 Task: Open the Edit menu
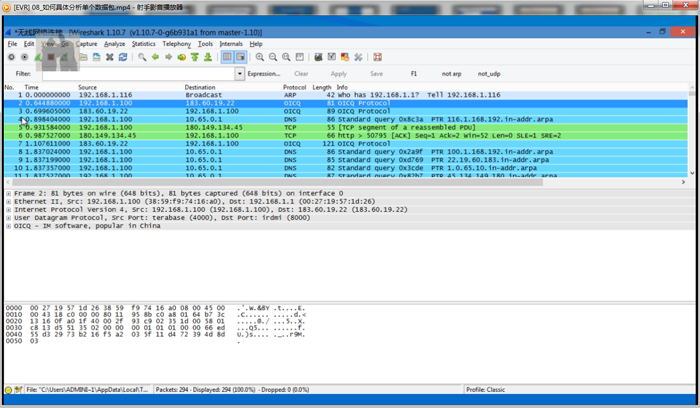point(29,44)
